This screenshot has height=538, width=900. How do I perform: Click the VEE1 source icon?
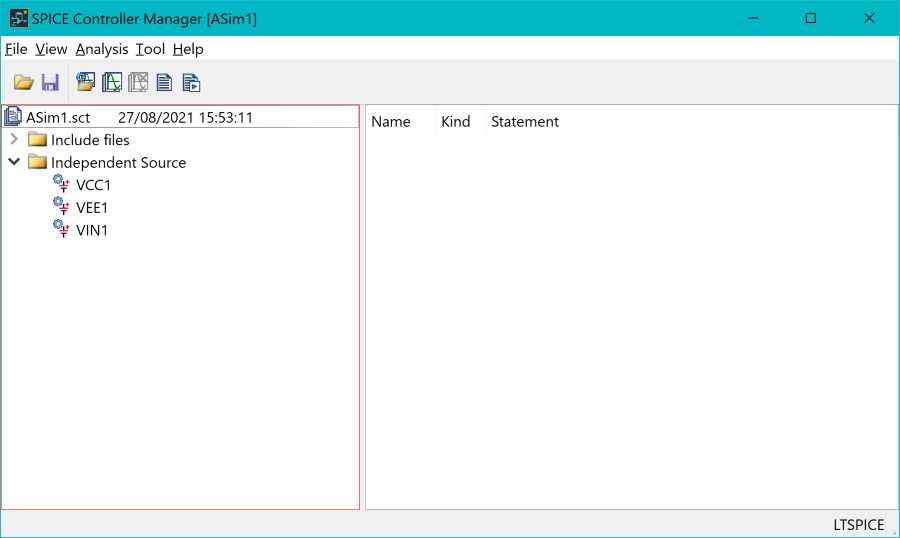point(61,206)
